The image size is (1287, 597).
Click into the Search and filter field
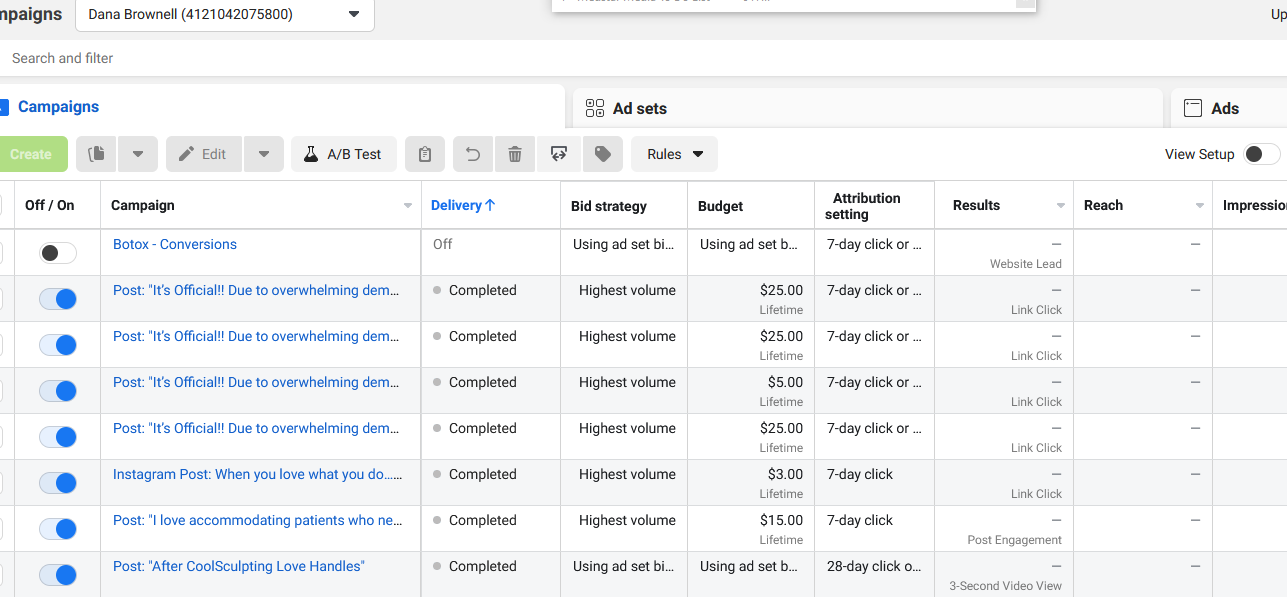640,58
